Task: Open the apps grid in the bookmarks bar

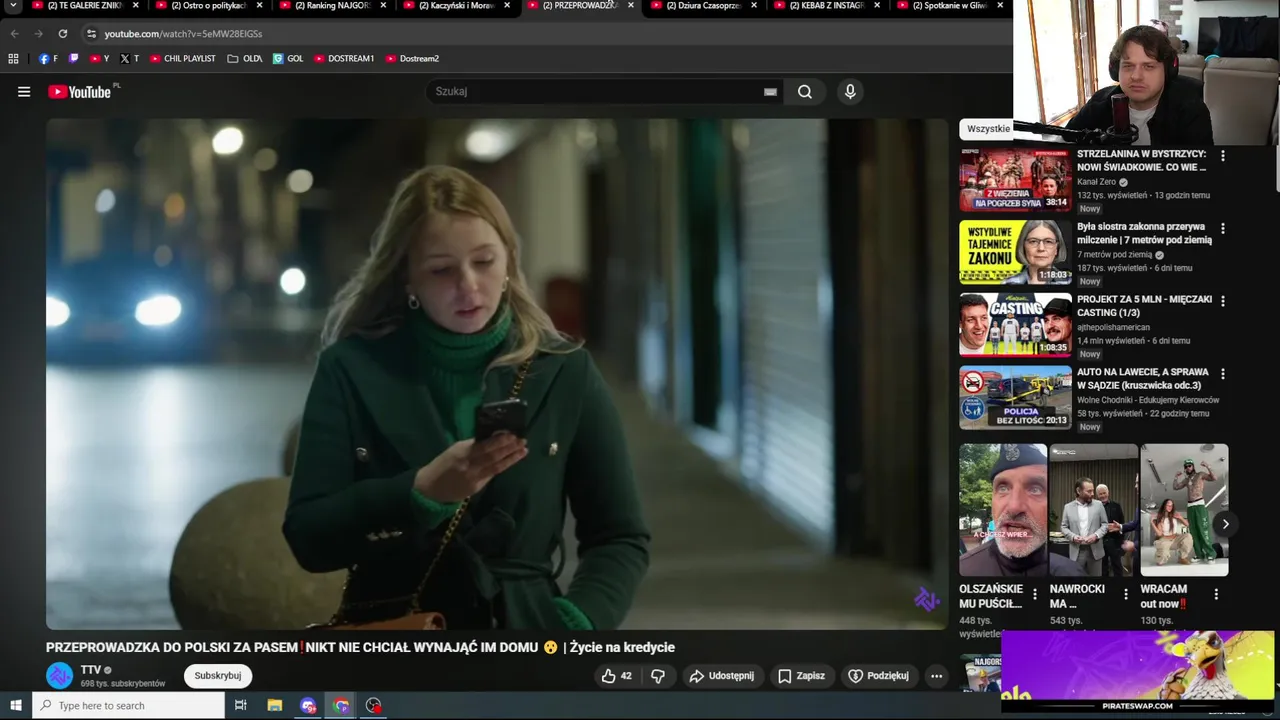Action: point(13,59)
